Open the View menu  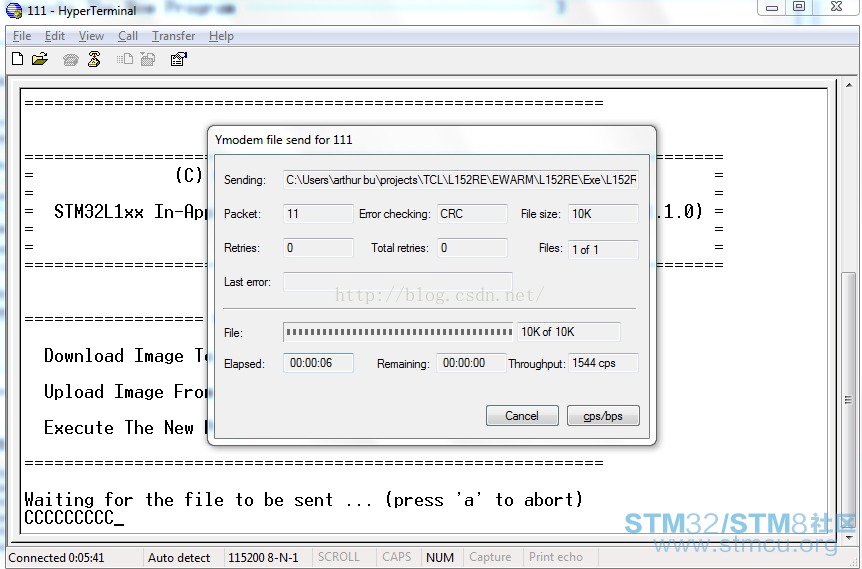(91, 36)
